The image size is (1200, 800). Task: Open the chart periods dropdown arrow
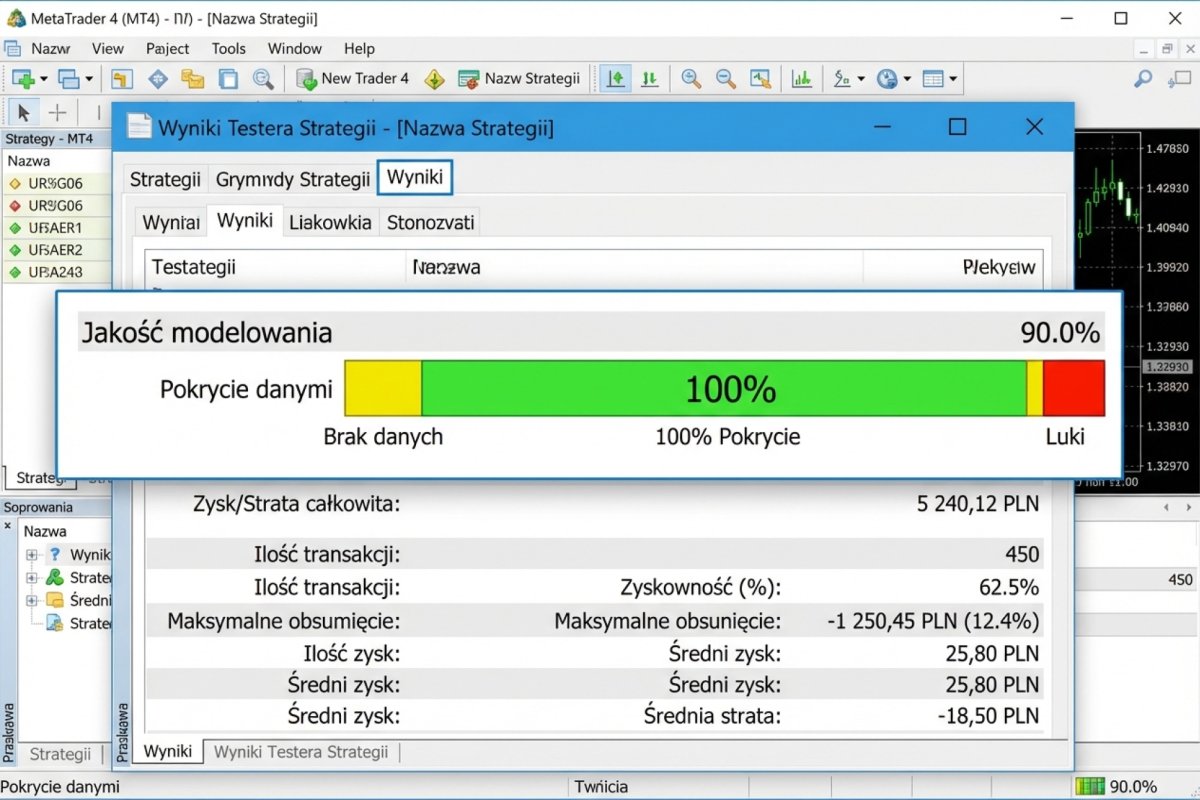[906, 78]
